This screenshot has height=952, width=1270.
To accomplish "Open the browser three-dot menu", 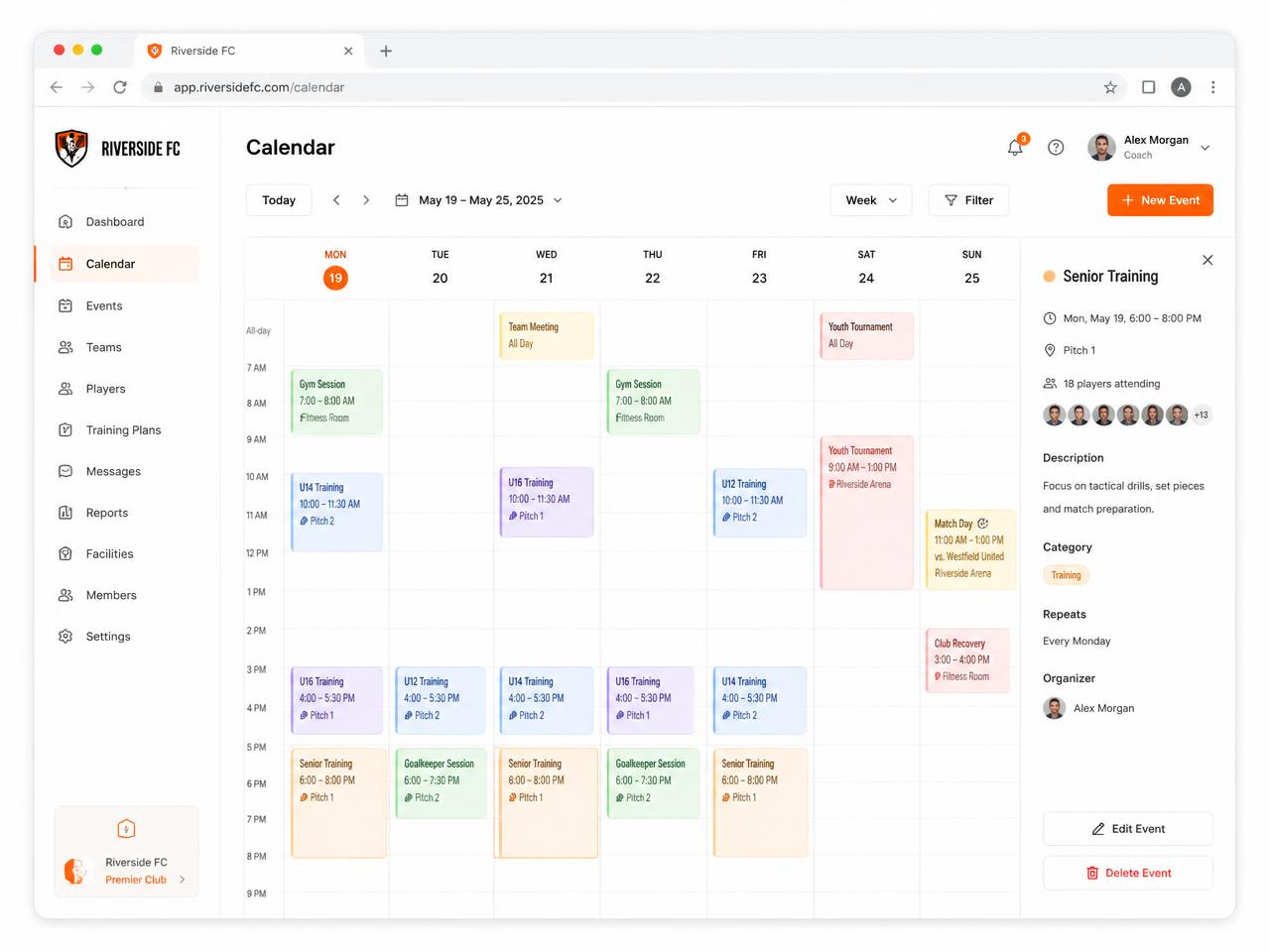I will 1212,87.
